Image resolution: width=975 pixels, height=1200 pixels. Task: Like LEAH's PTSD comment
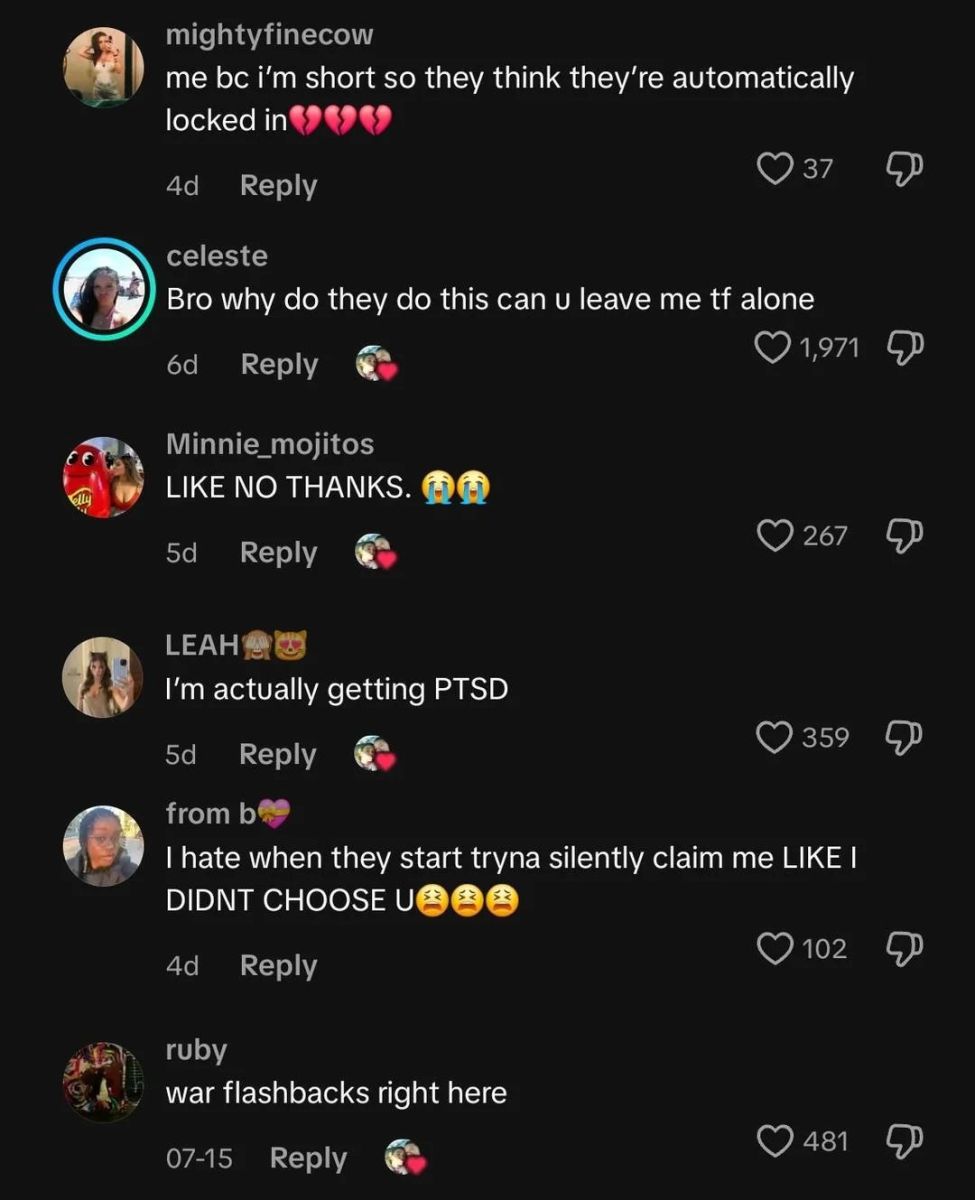775,737
